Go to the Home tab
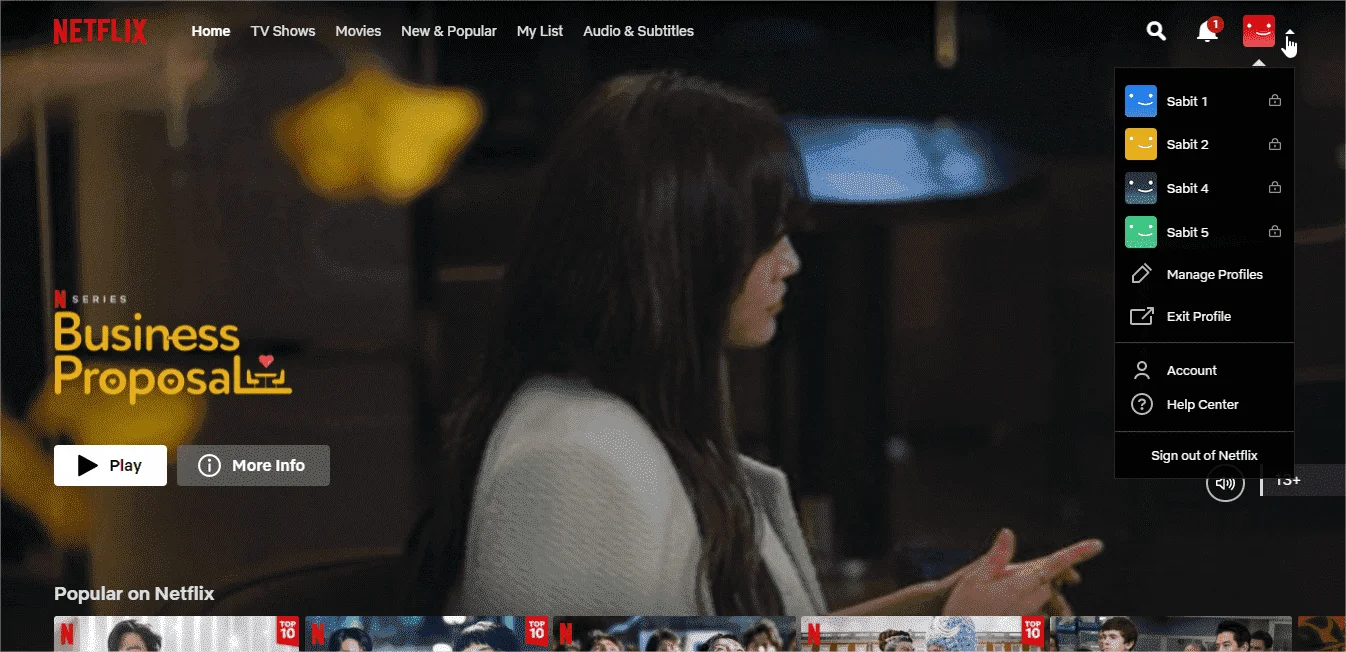1346x652 pixels. pyautogui.click(x=211, y=31)
